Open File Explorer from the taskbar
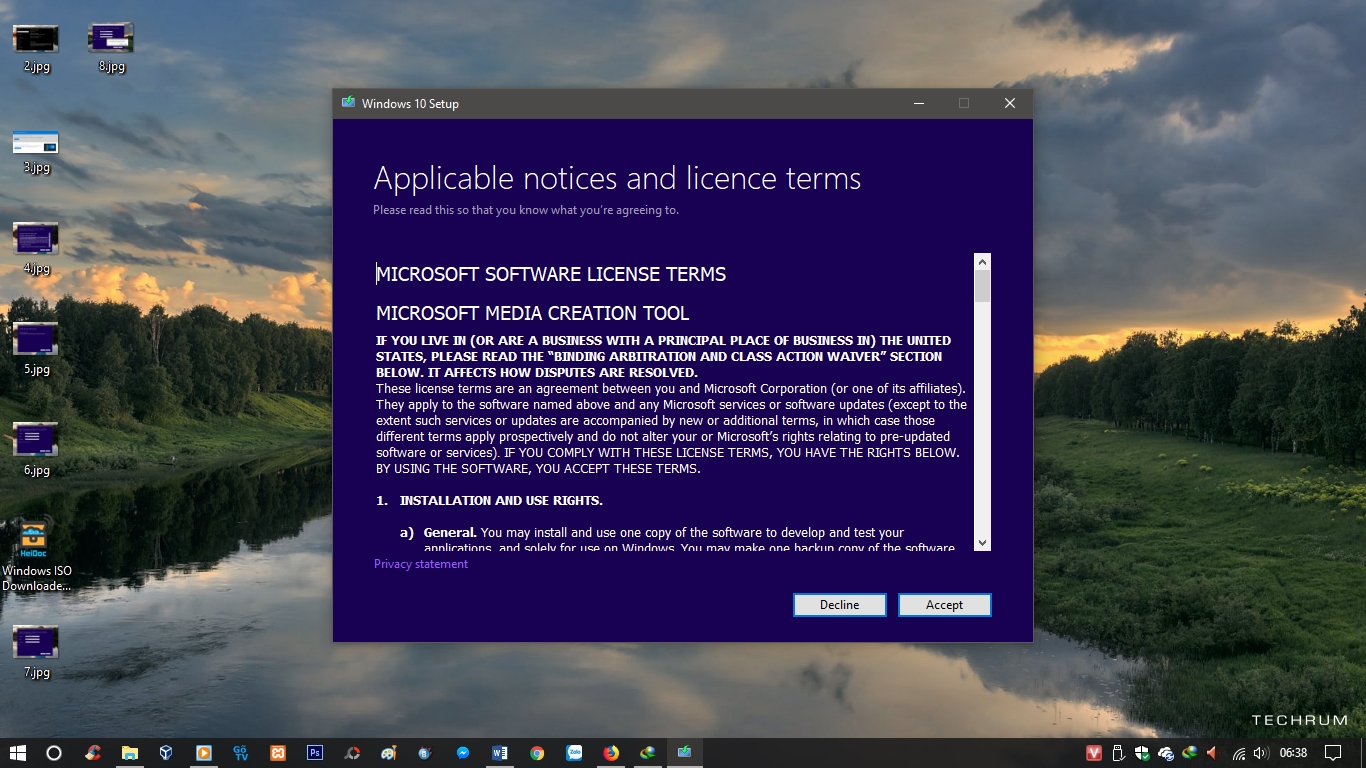 (x=130, y=753)
